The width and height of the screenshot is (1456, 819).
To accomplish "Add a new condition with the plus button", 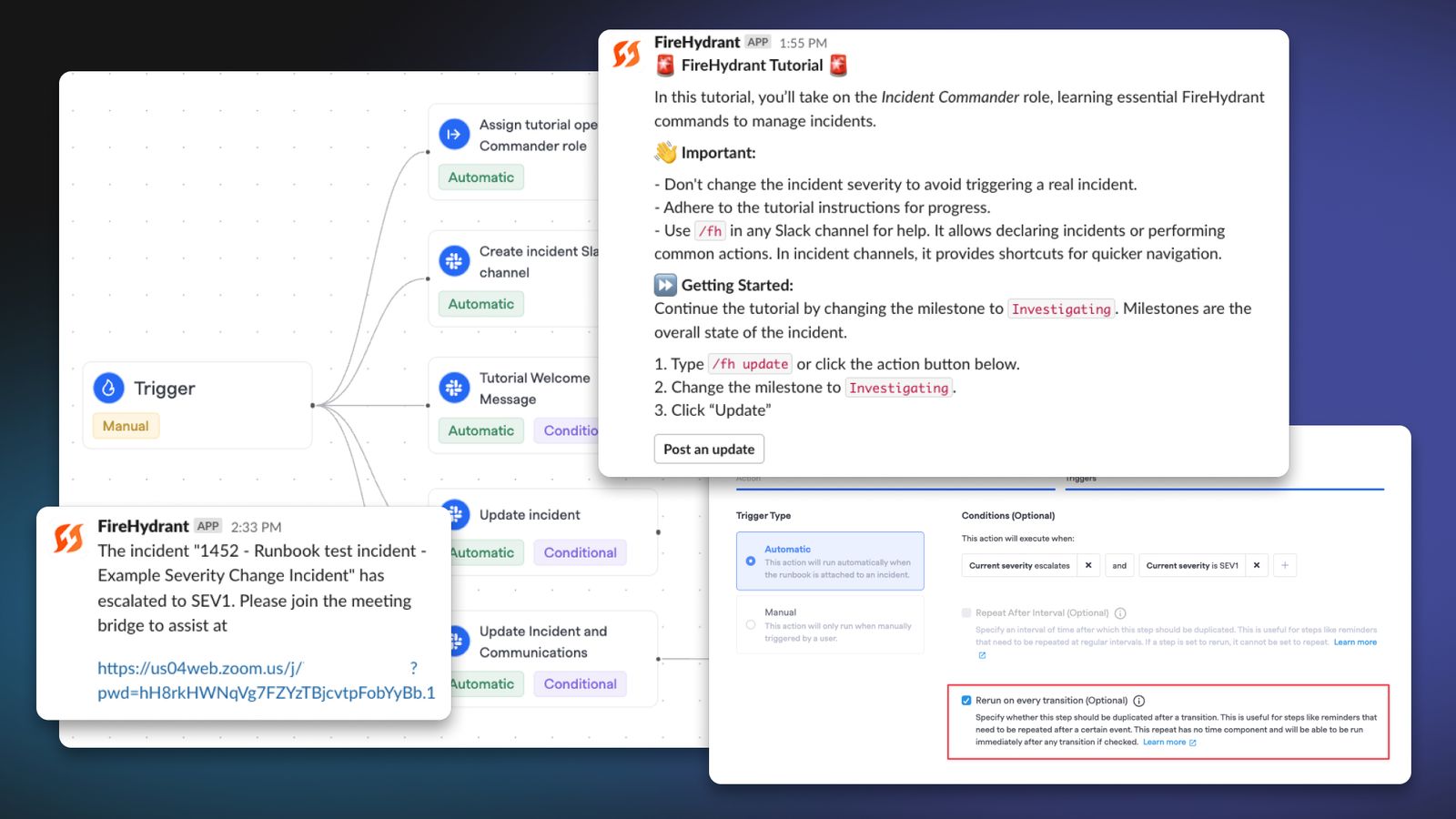I will (1285, 565).
